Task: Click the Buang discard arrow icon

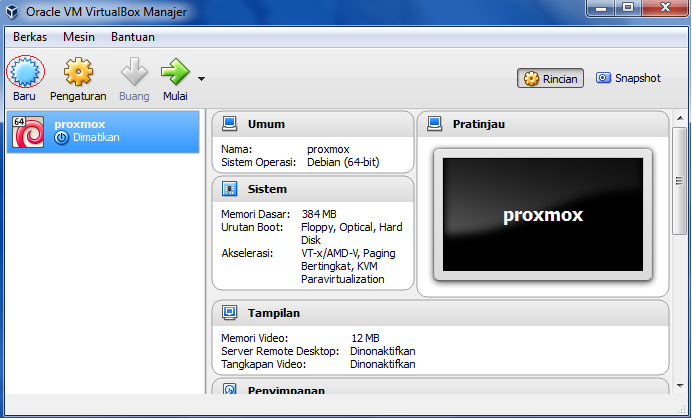Action: click(x=134, y=71)
